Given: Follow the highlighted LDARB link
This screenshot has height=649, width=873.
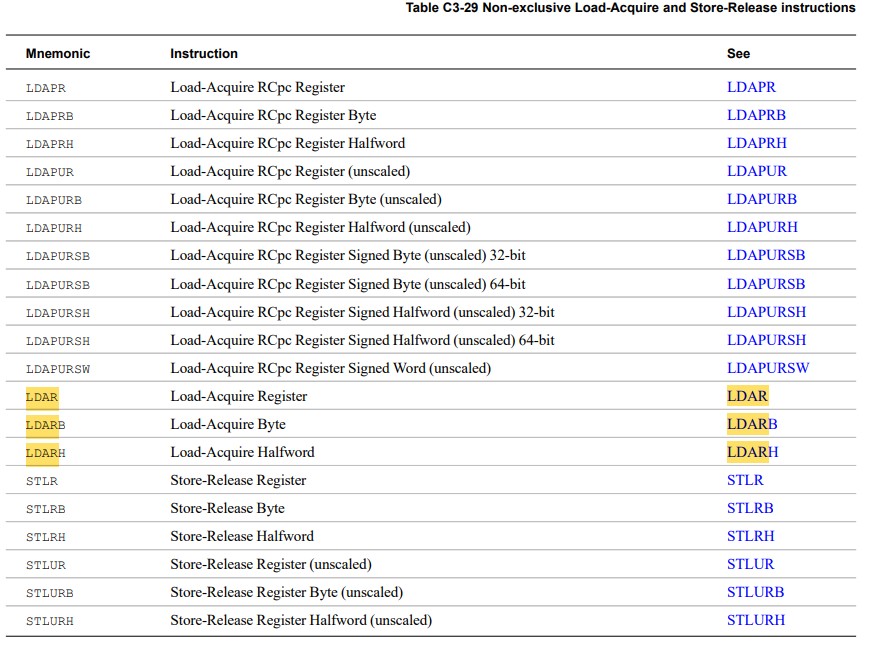Looking at the screenshot, I should [x=752, y=424].
